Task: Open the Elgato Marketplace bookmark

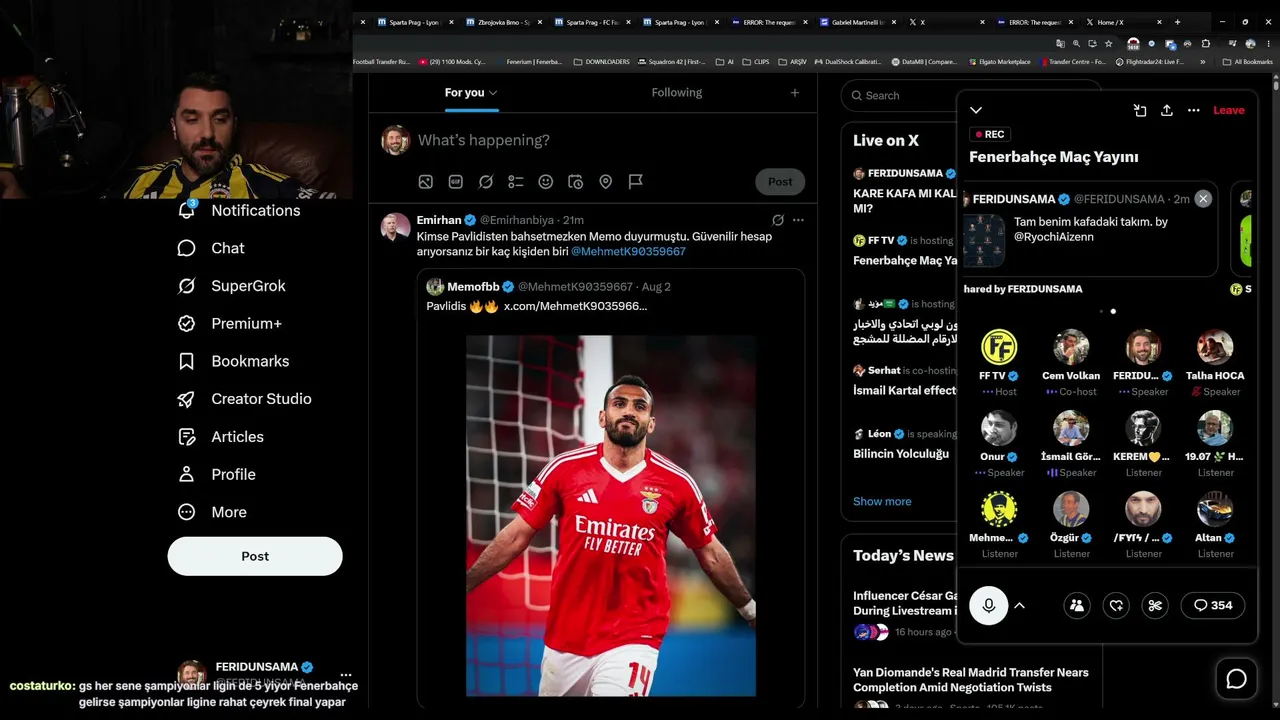Action: point(999,62)
